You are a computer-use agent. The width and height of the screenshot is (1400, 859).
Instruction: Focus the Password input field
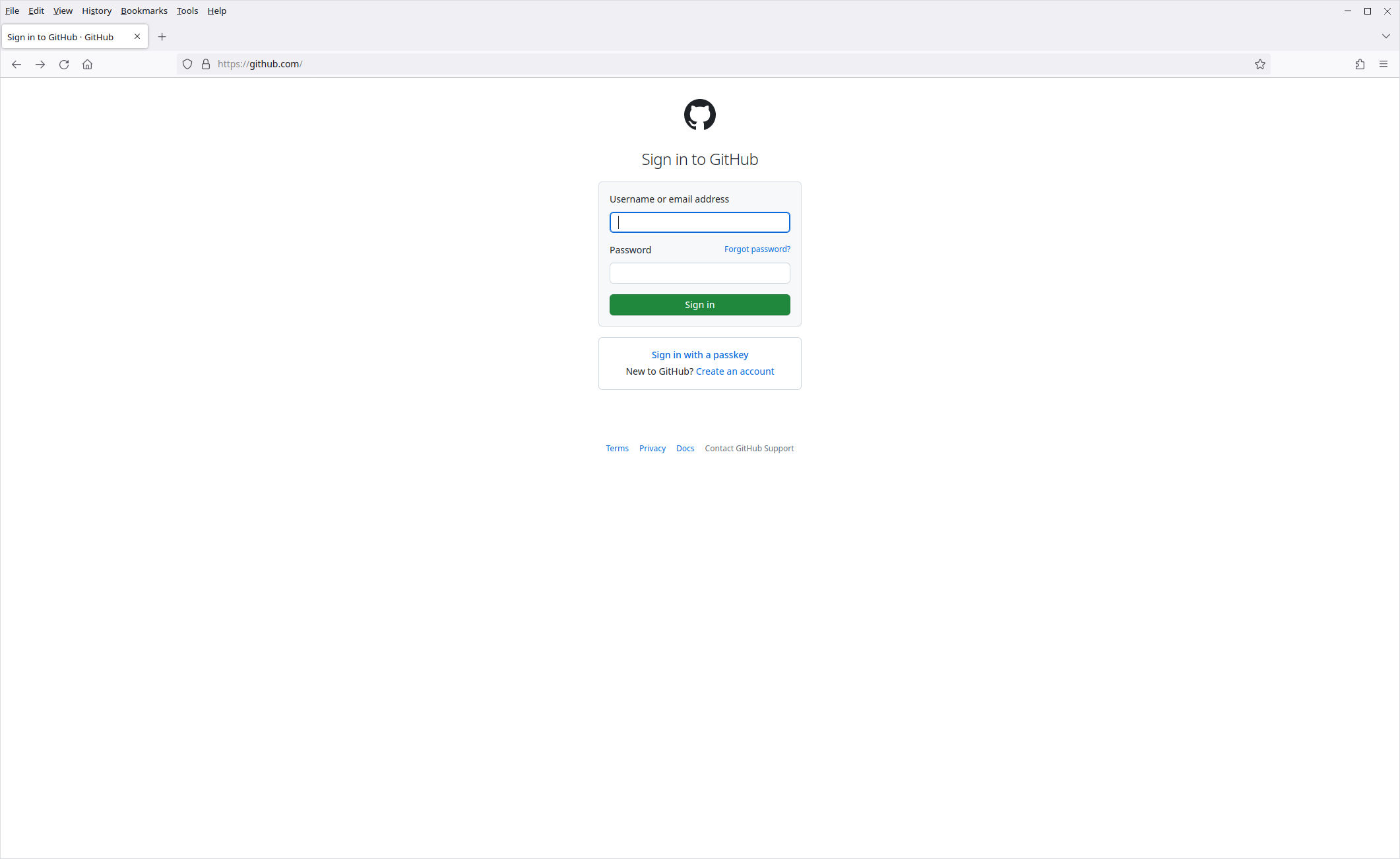click(x=699, y=273)
